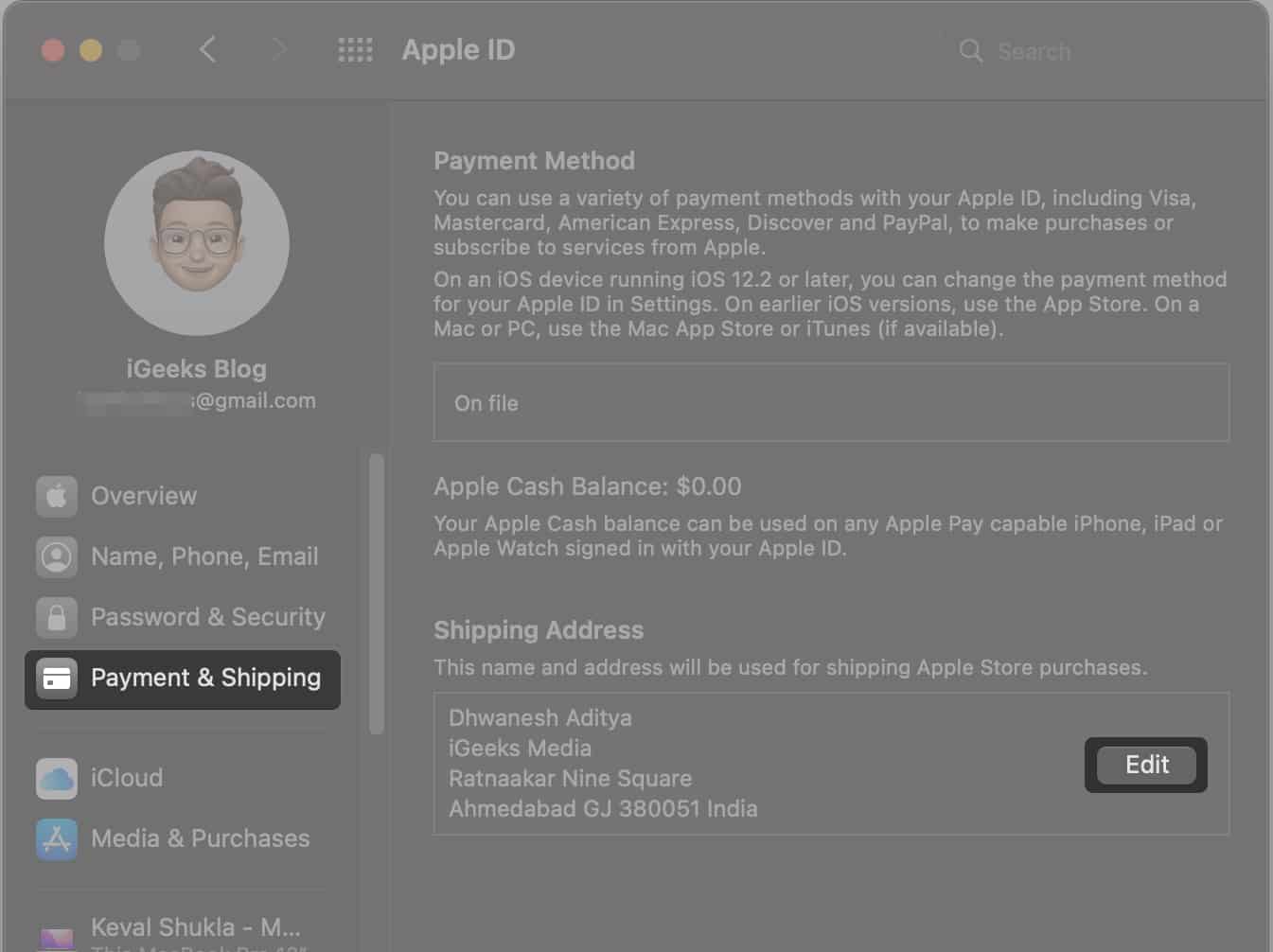Click the search magnifier icon

970,51
